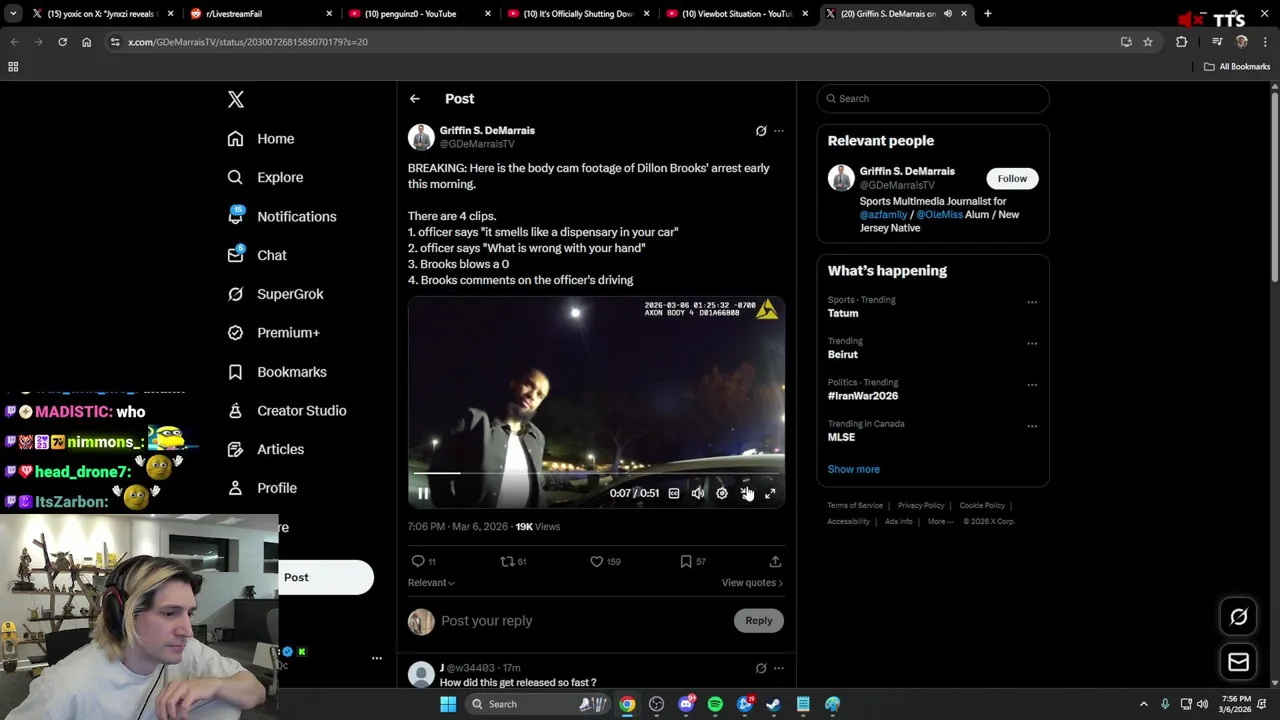Image resolution: width=1280 pixels, height=720 pixels.
Task: Expand the Relevant reply sorting dropdown
Action: point(431,582)
